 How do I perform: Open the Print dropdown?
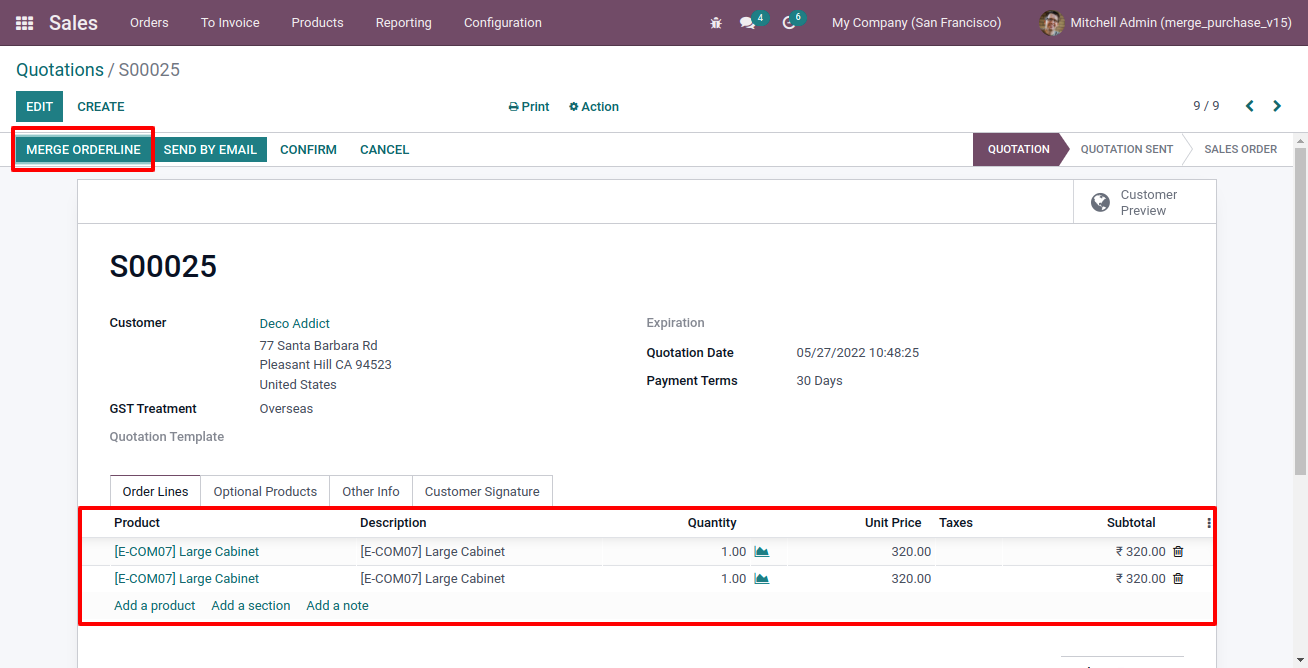(529, 107)
